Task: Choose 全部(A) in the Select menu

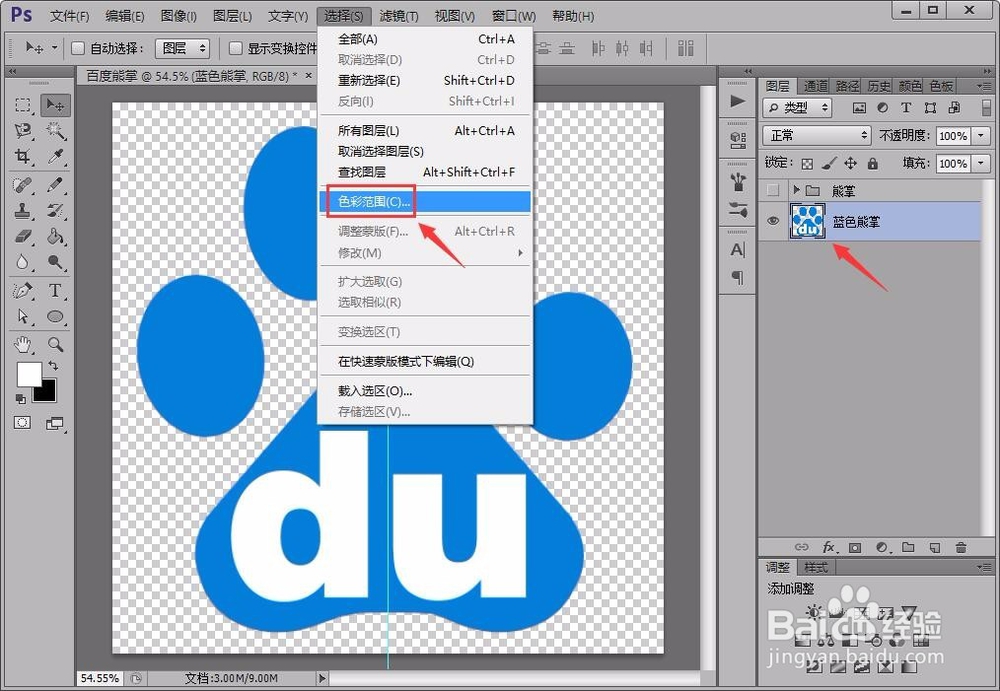Action: click(x=425, y=39)
